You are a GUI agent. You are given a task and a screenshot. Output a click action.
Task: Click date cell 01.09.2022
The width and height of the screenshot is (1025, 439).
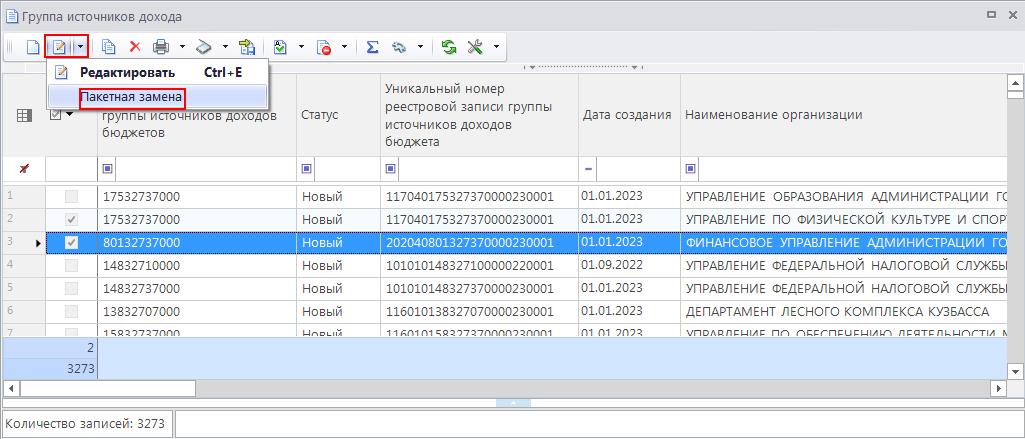coord(630,265)
